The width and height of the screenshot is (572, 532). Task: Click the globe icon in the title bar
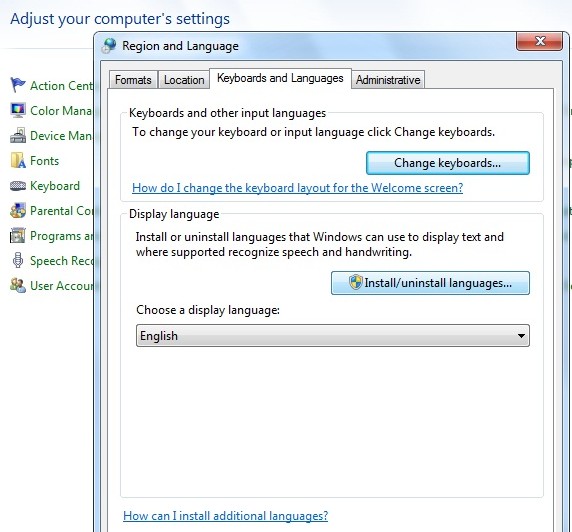click(x=109, y=46)
